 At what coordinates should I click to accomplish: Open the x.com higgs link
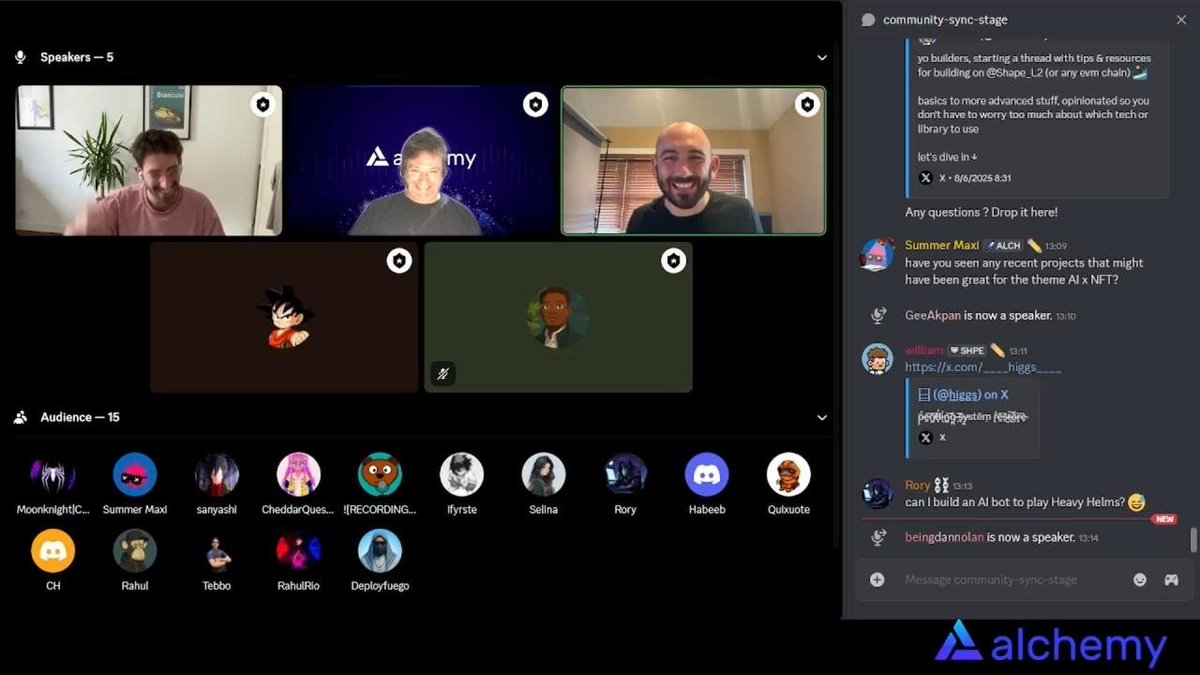[x=983, y=367]
